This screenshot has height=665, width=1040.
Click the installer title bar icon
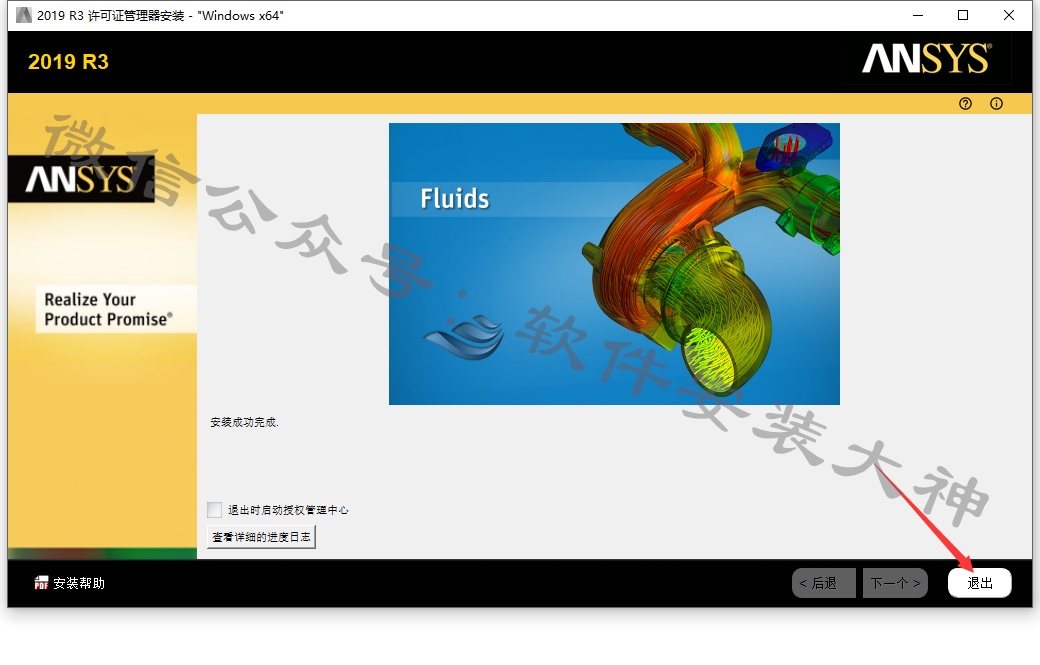click(24, 15)
